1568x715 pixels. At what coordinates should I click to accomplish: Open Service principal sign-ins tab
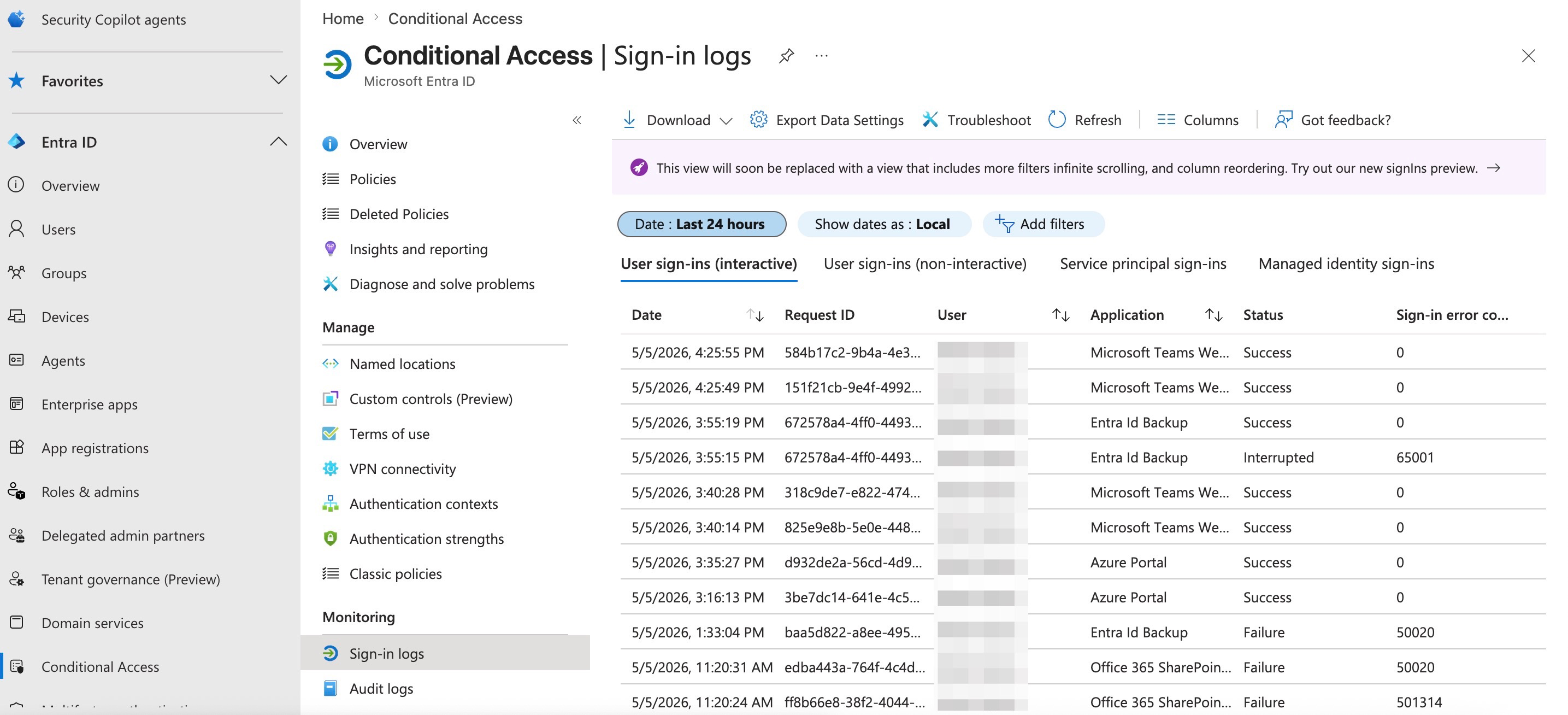[x=1142, y=263]
